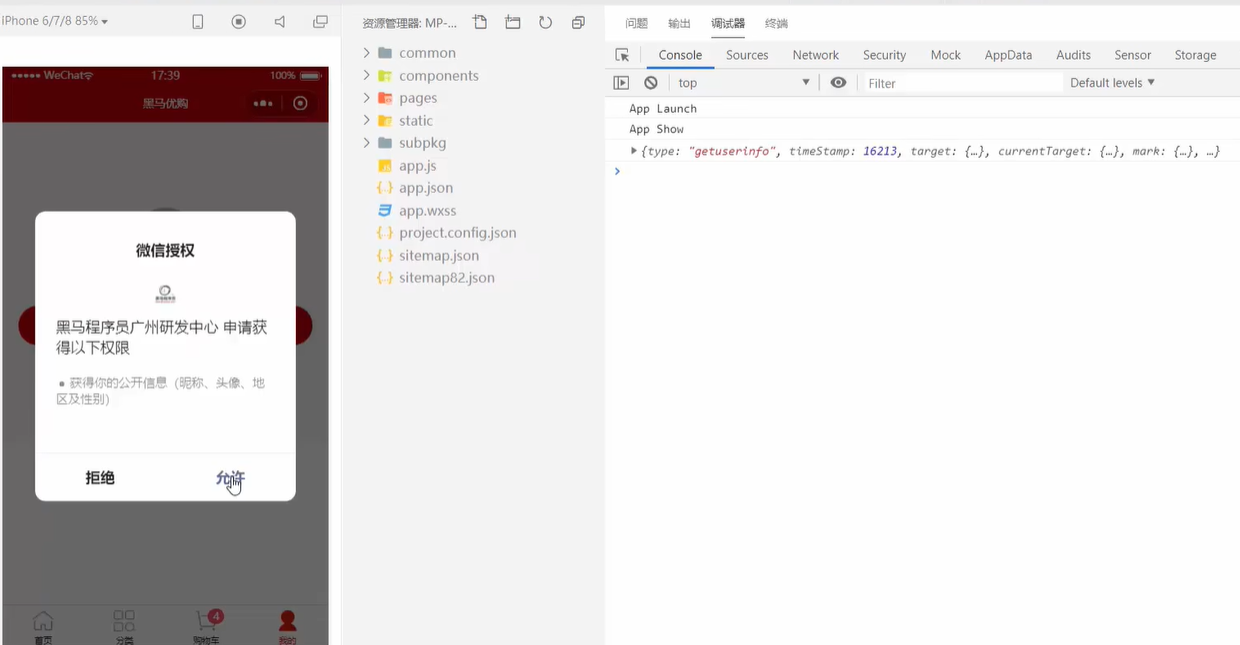The height and width of the screenshot is (645, 1240).
Task: Open project.config.json in the explorer
Action: tap(458, 233)
